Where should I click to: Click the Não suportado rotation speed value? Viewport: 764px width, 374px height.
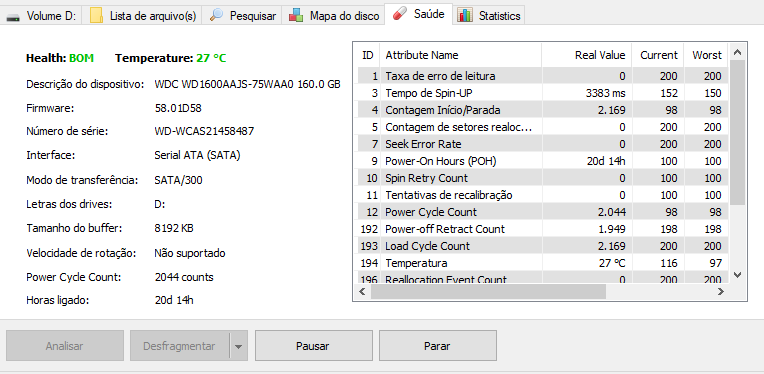[190, 253]
